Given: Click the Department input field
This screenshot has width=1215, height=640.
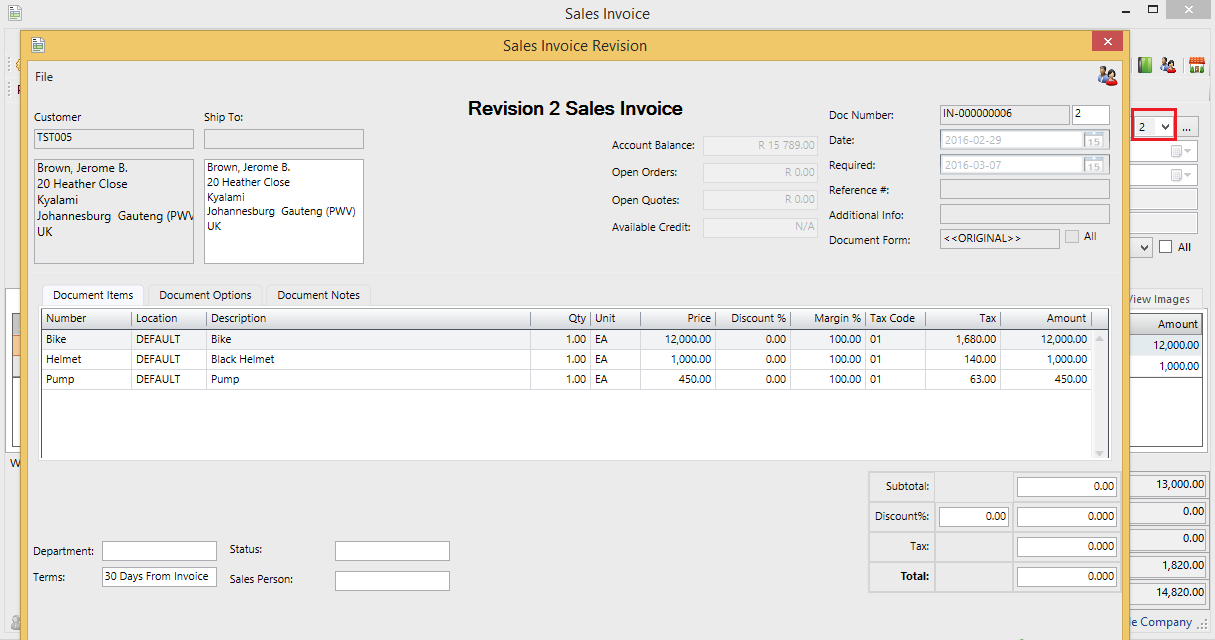Looking at the screenshot, I should (159, 551).
